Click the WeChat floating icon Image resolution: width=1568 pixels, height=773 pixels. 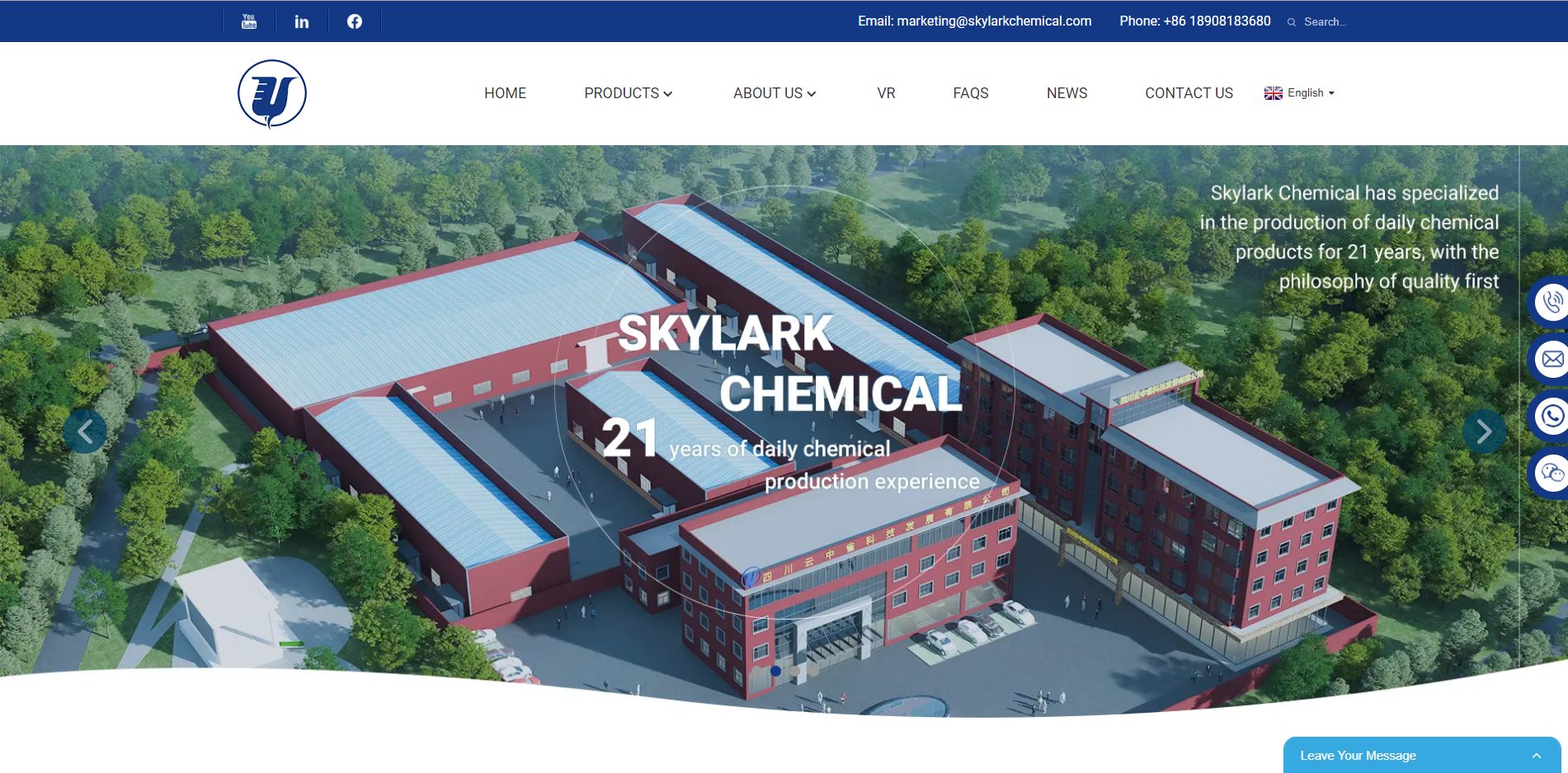[1551, 473]
